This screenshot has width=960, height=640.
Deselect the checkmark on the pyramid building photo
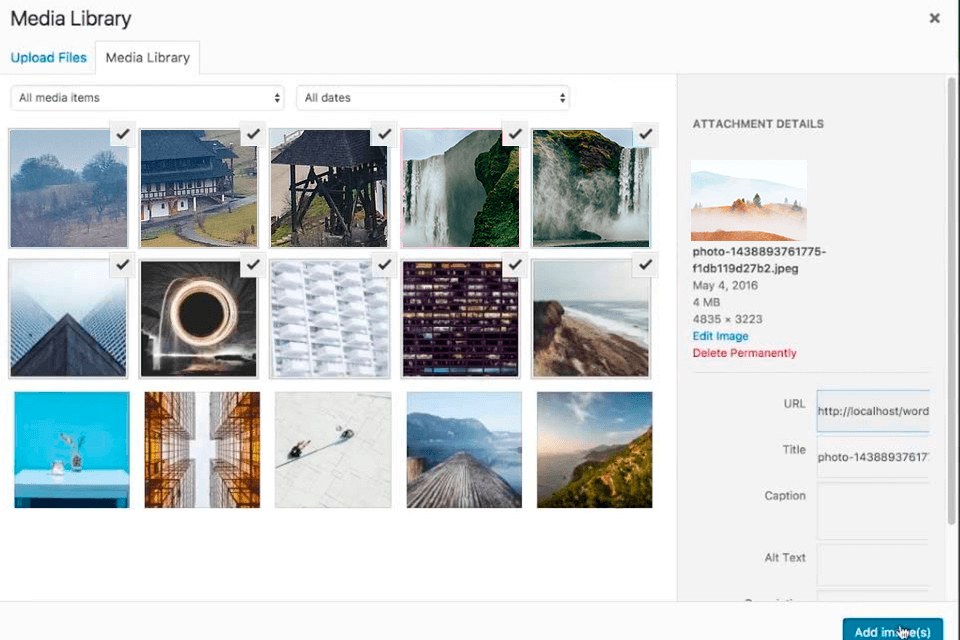[x=122, y=265]
